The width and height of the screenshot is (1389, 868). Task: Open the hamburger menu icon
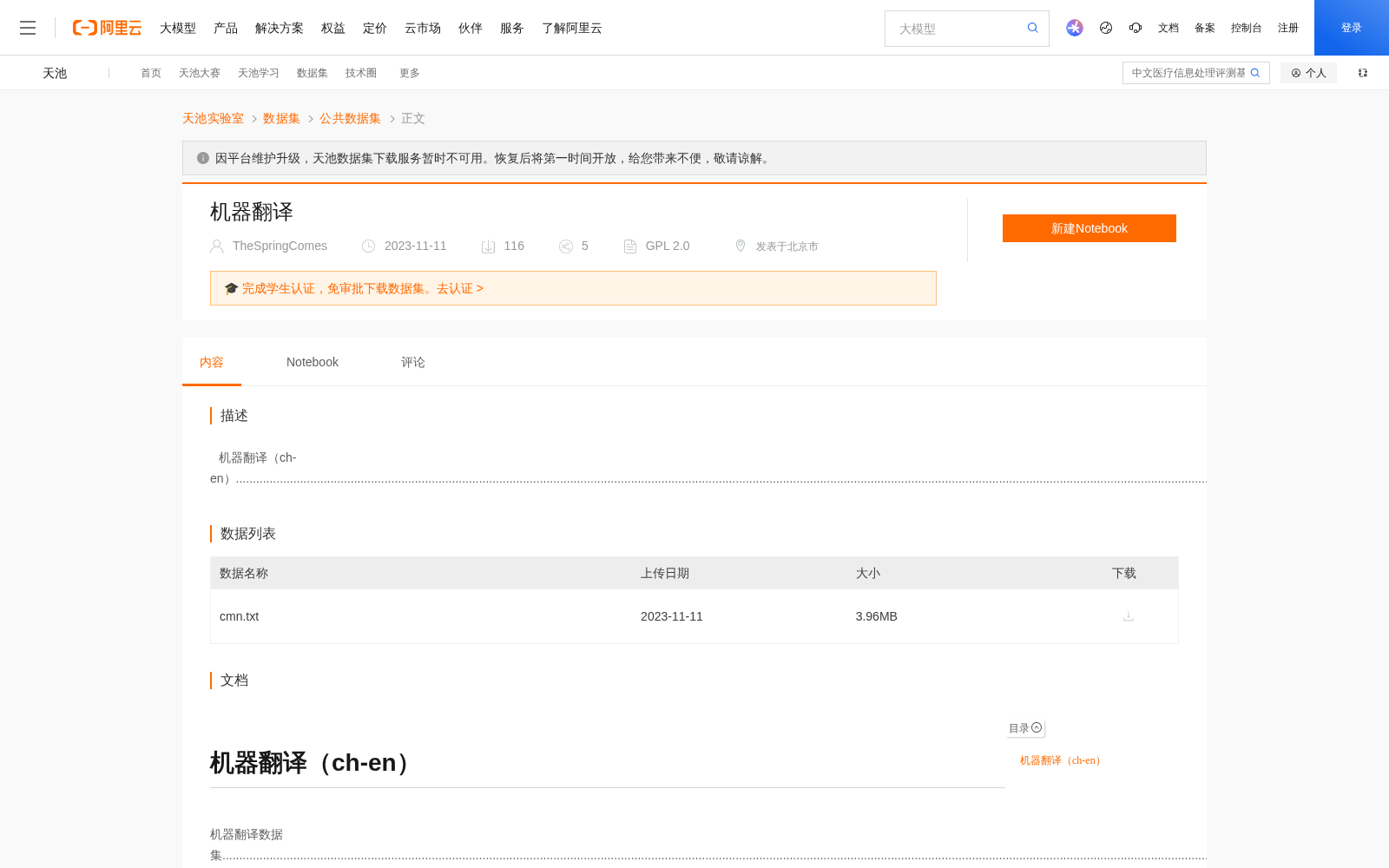coord(28,28)
